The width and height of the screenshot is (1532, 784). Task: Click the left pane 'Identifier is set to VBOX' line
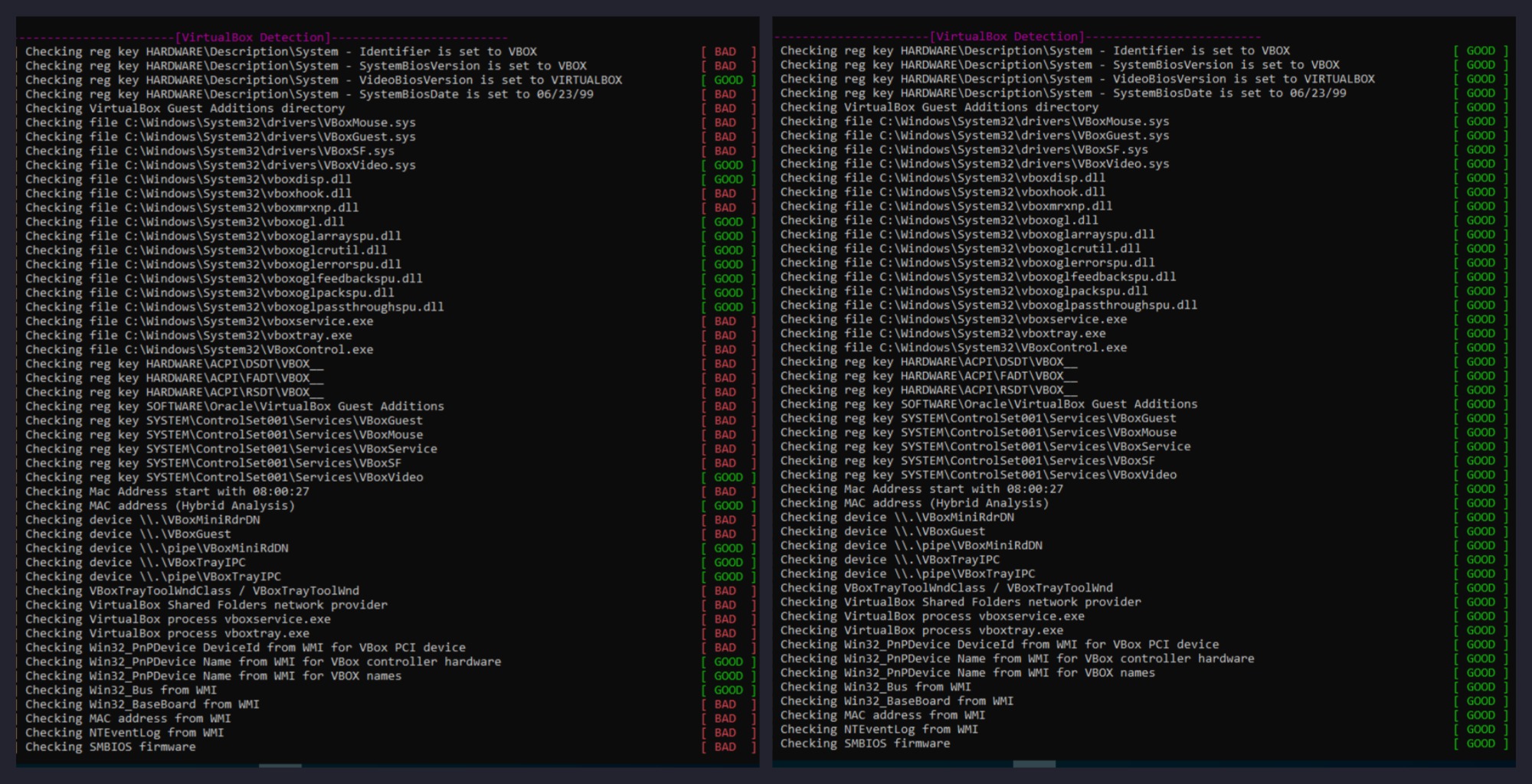tap(281, 51)
